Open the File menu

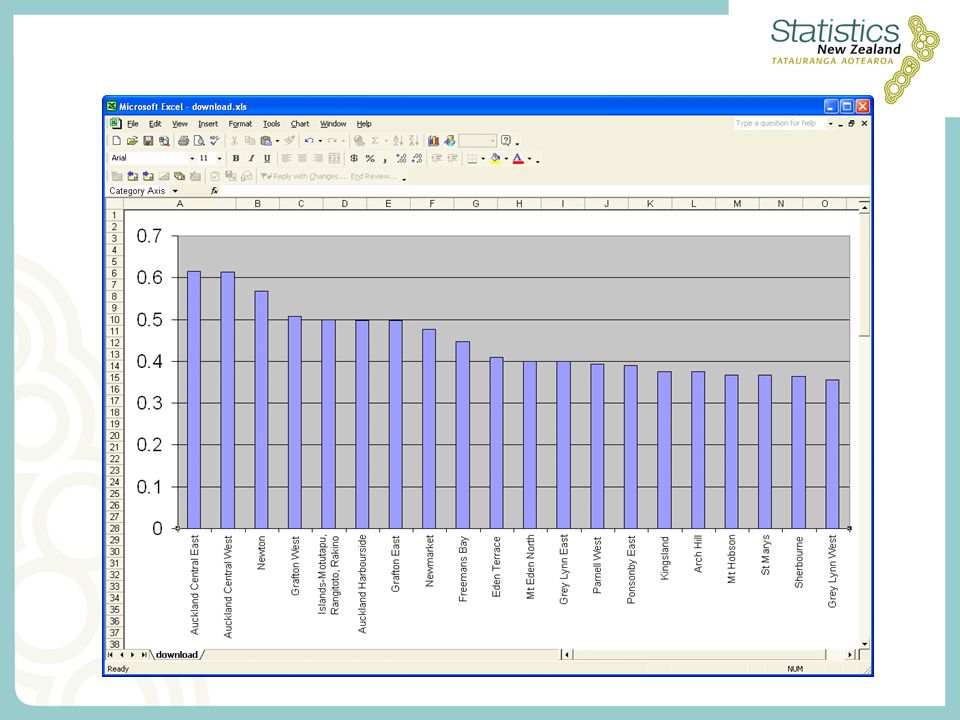click(x=132, y=124)
